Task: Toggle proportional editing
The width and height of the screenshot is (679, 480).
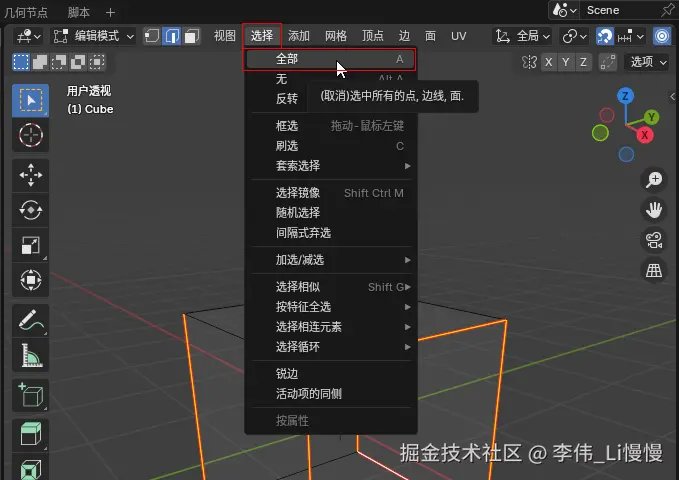Action: [x=662, y=36]
